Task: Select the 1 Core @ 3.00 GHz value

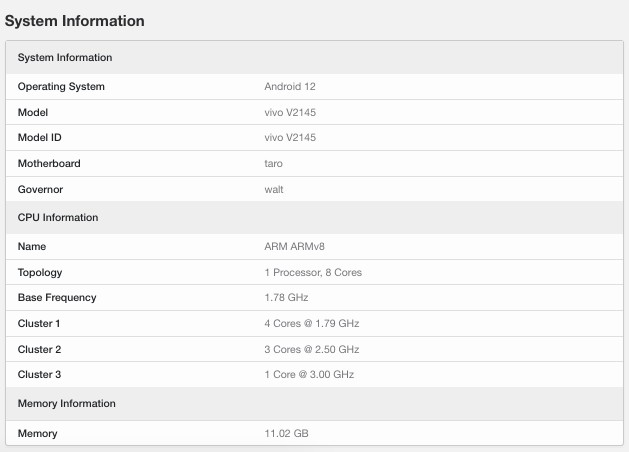Action: click(x=309, y=375)
